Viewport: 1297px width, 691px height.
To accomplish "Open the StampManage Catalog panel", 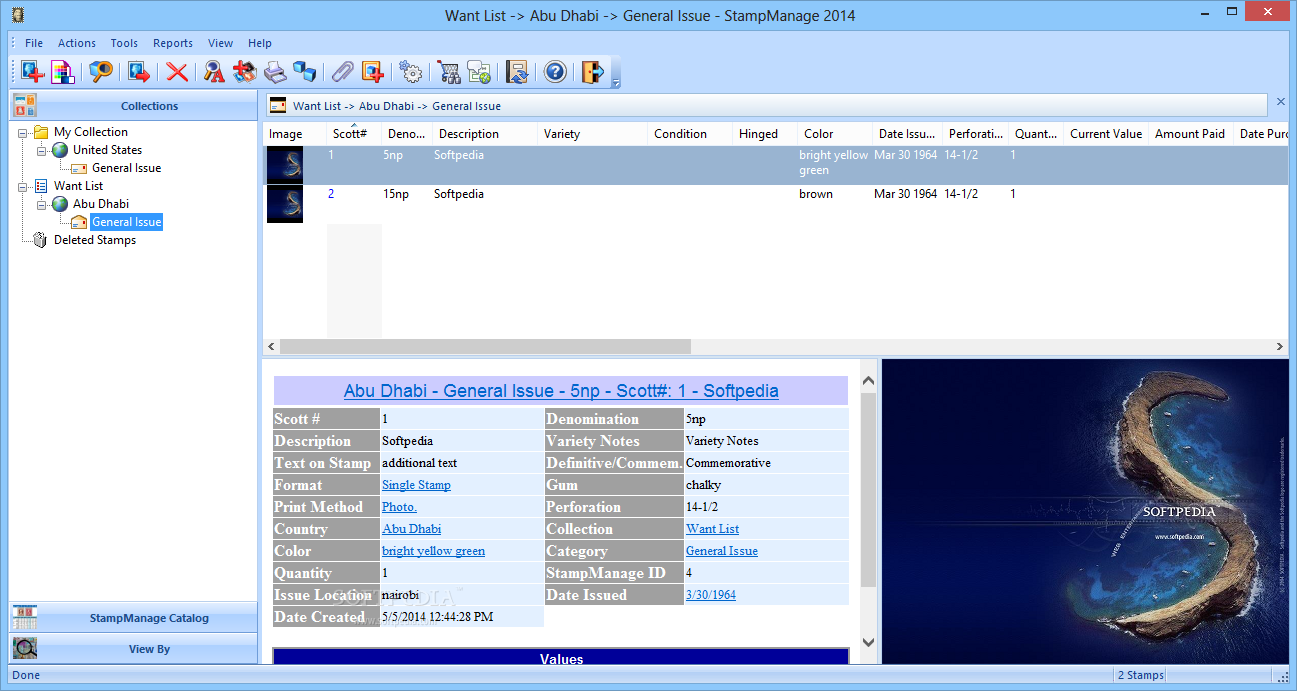I will [134, 617].
